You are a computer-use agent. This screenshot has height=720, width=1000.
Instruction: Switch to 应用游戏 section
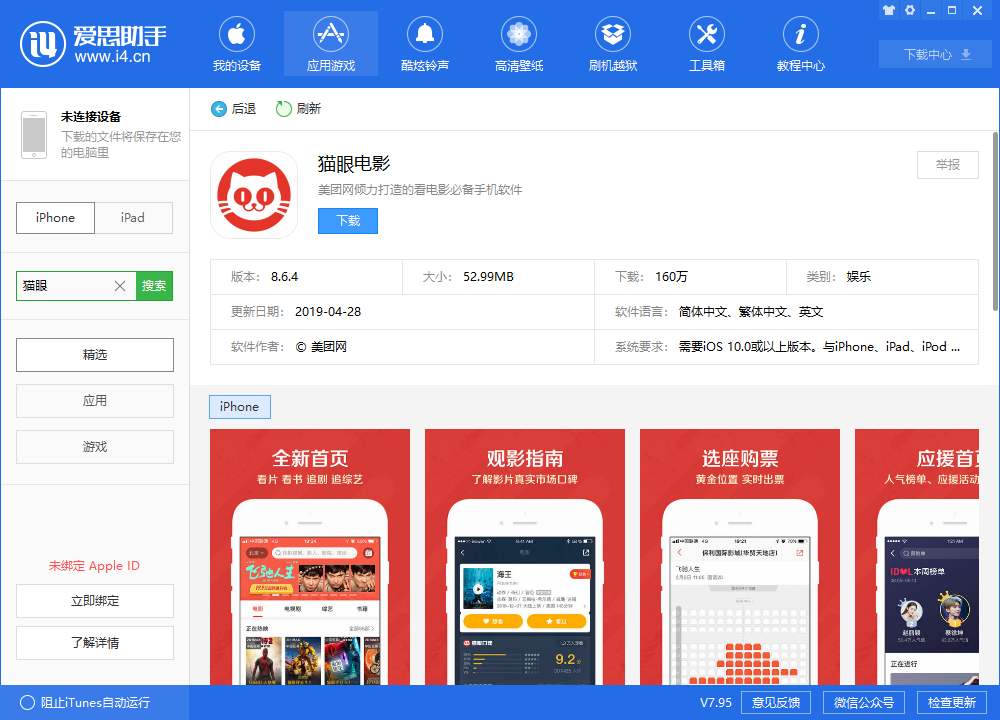point(330,43)
